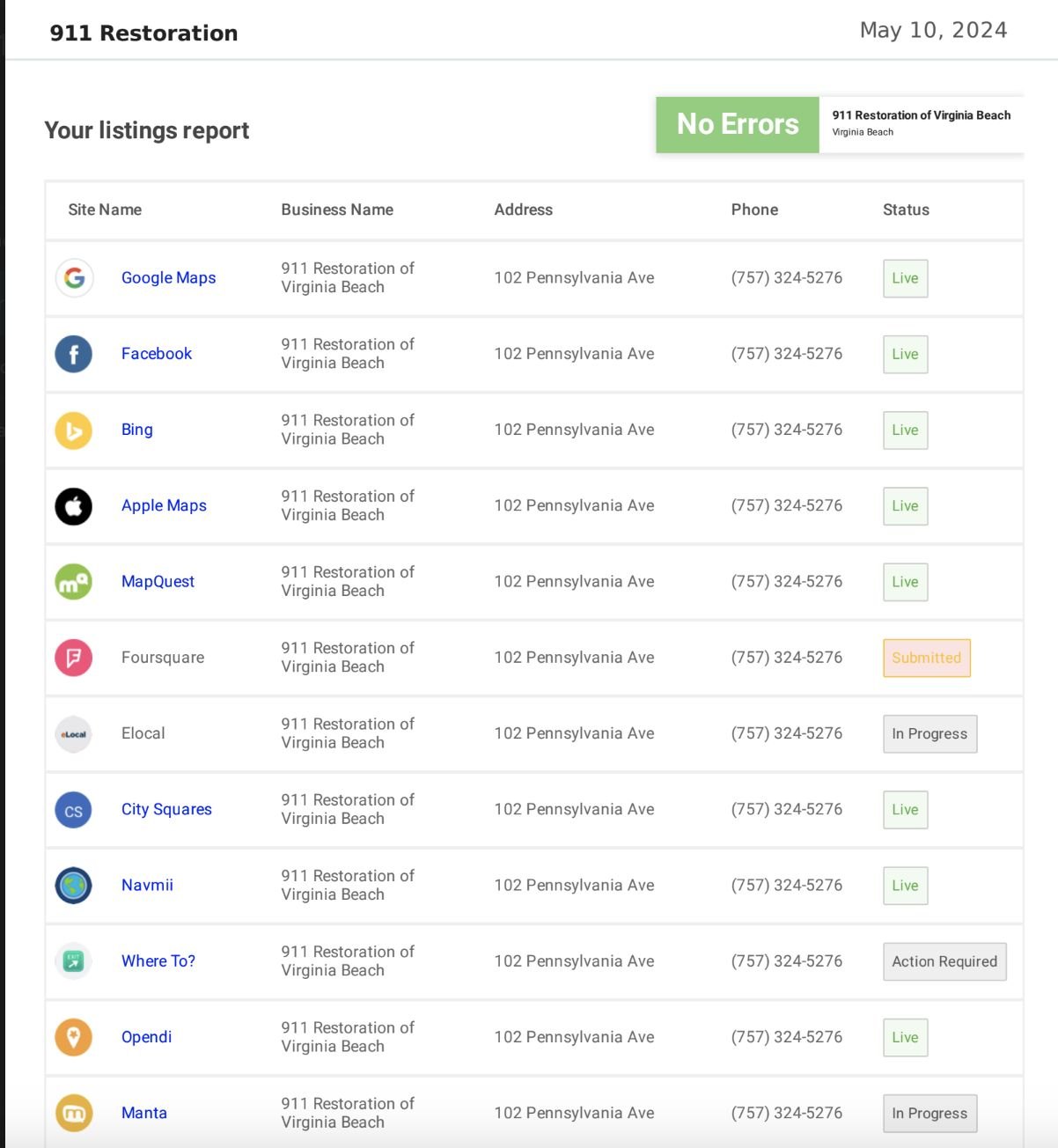Click the Manta logo icon
Image resolution: width=1058 pixels, height=1148 pixels.
[x=74, y=1114]
